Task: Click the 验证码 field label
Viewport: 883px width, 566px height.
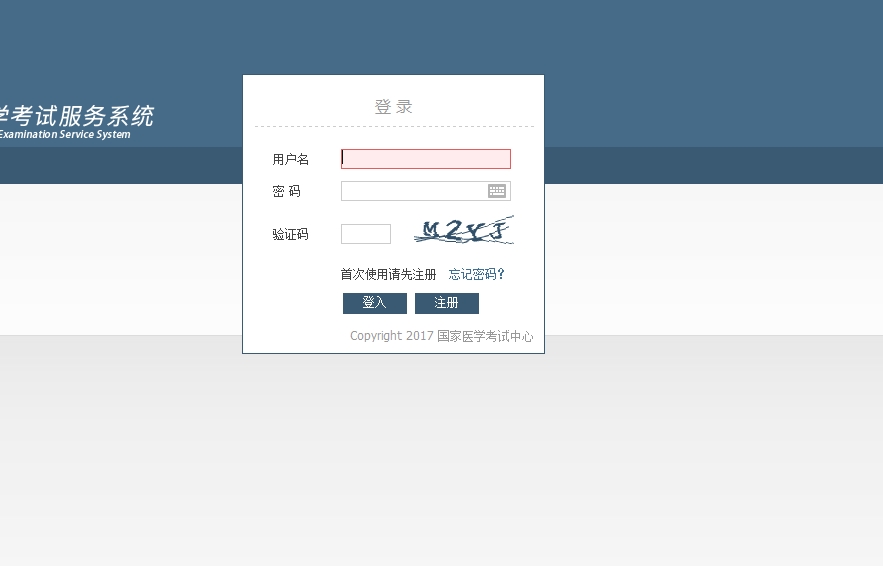Action: coord(290,235)
